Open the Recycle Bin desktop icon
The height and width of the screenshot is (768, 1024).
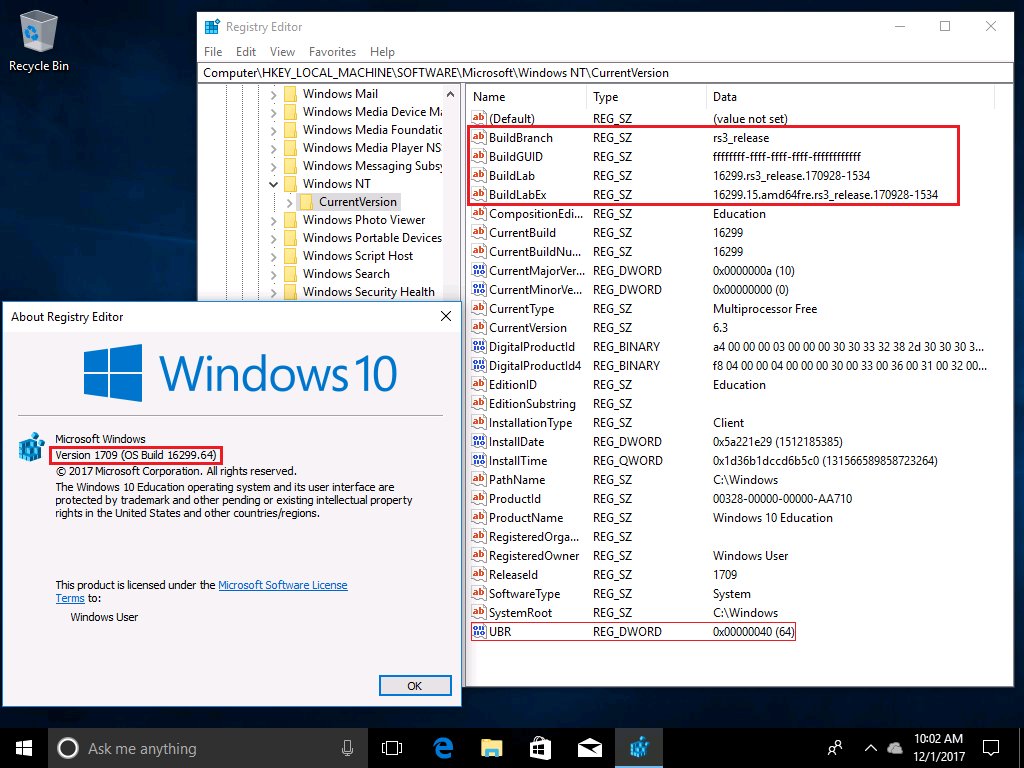[39, 41]
